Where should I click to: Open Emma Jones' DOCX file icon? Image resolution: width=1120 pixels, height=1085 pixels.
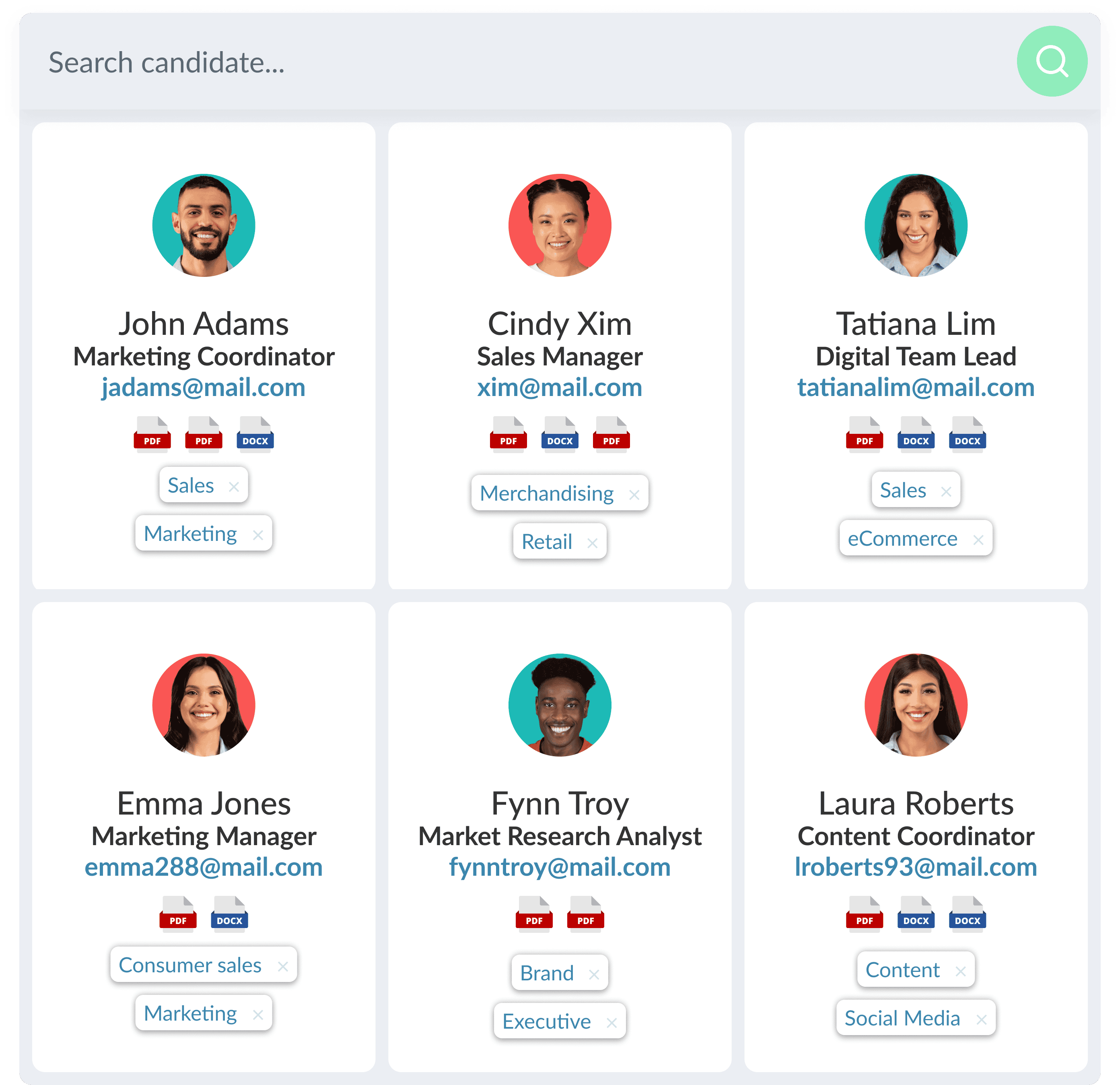point(229,914)
